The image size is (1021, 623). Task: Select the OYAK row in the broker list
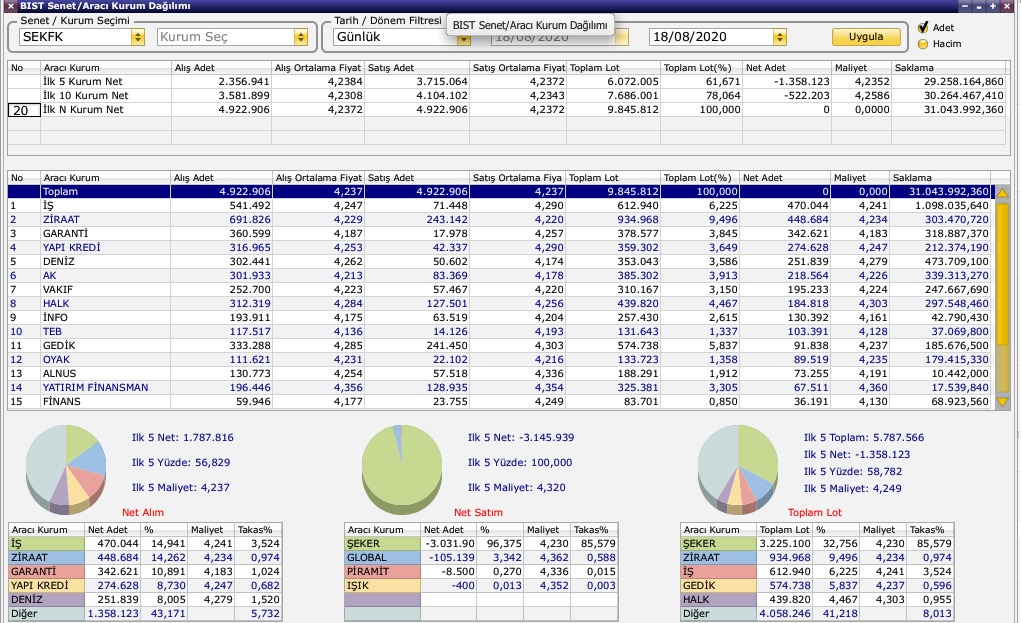pos(499,359)
